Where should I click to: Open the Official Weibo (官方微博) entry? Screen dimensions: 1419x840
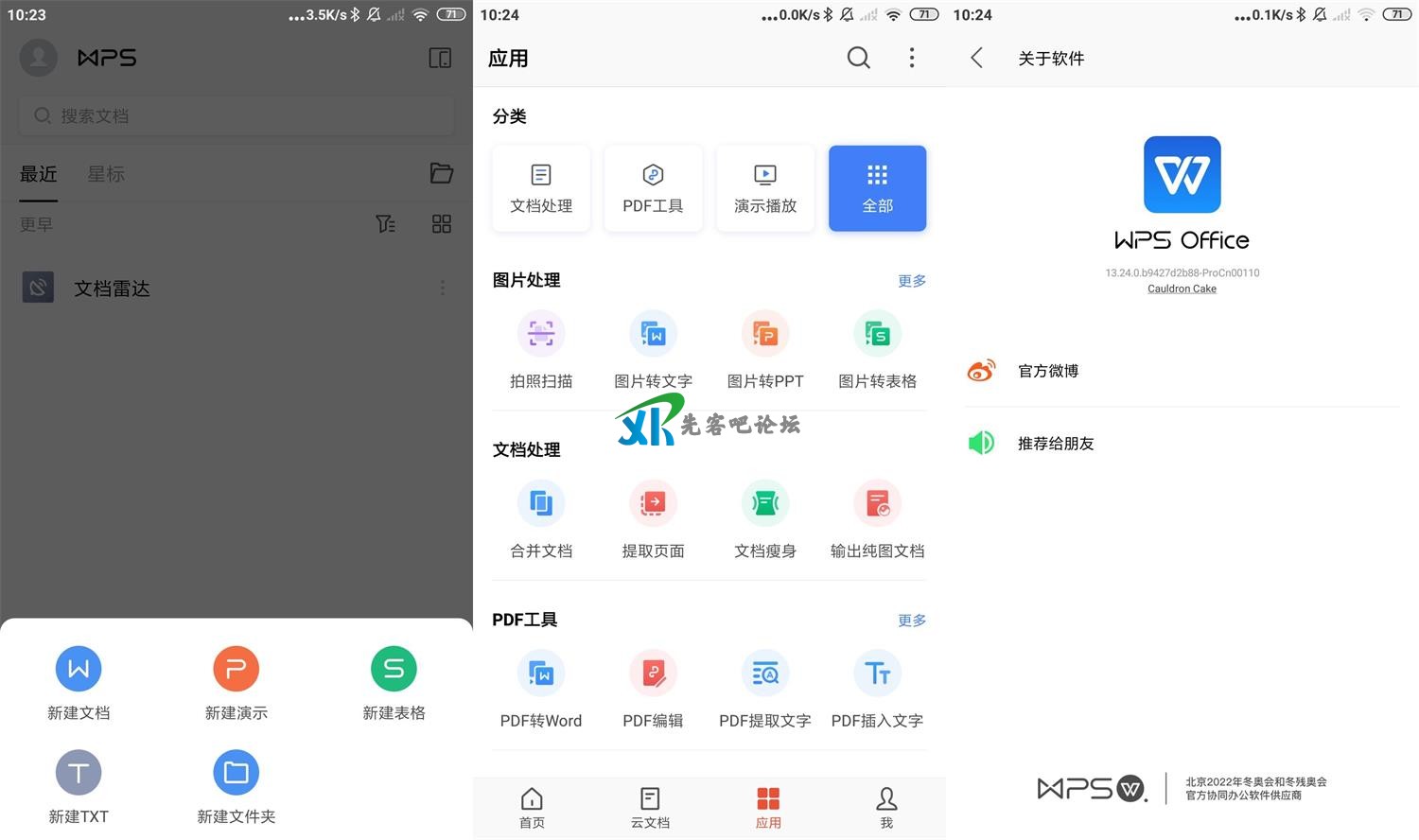pyautogui.click(x=1048, y=371)
